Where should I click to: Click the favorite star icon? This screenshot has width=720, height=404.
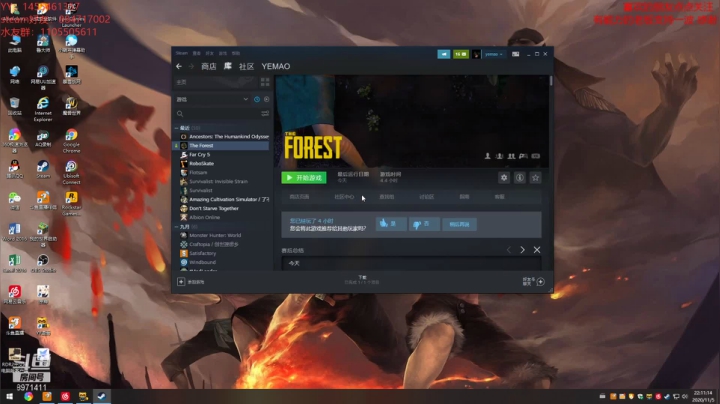(535, 178)
